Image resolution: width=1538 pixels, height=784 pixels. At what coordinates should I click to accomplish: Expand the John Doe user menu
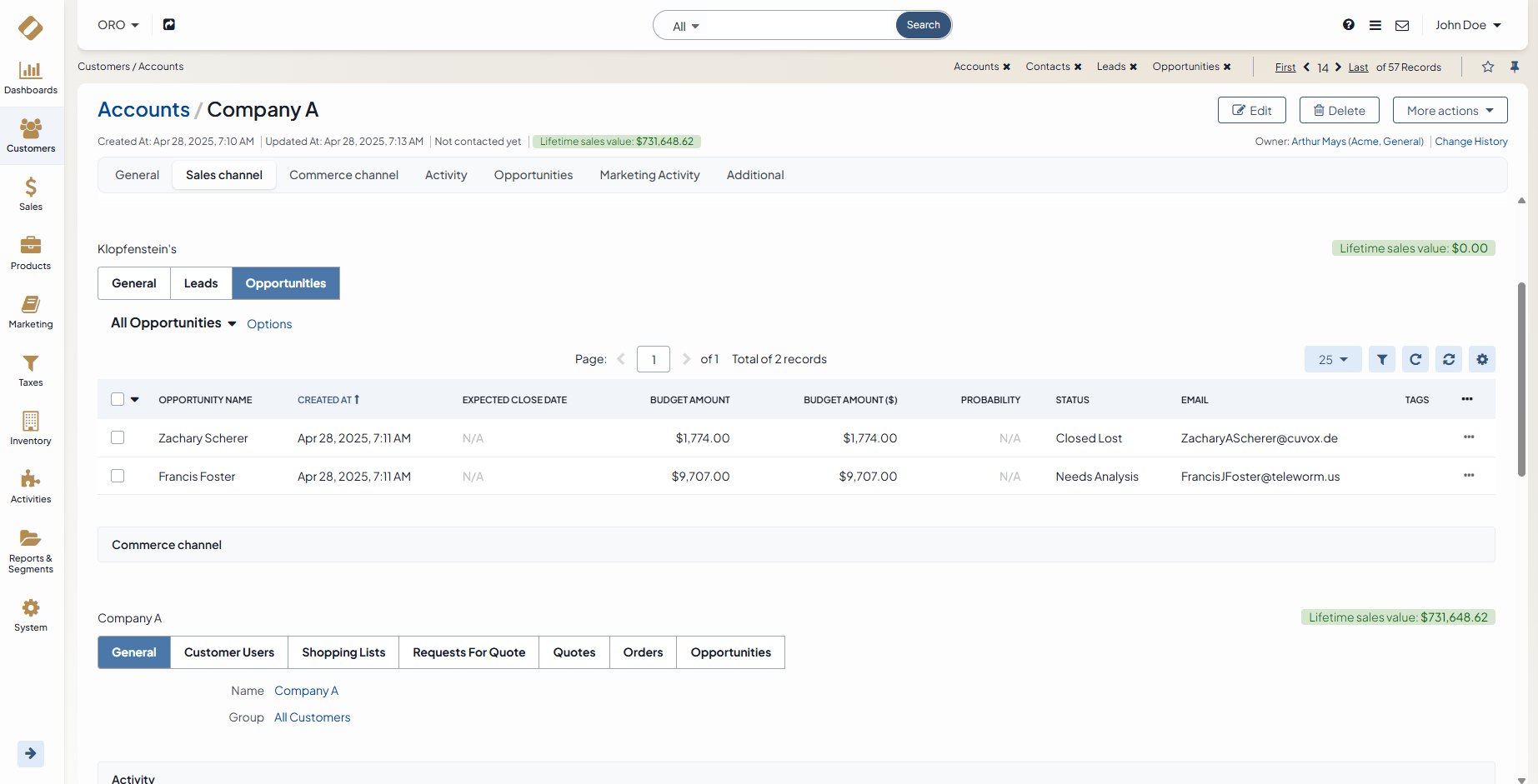[x=1467, y=25]
